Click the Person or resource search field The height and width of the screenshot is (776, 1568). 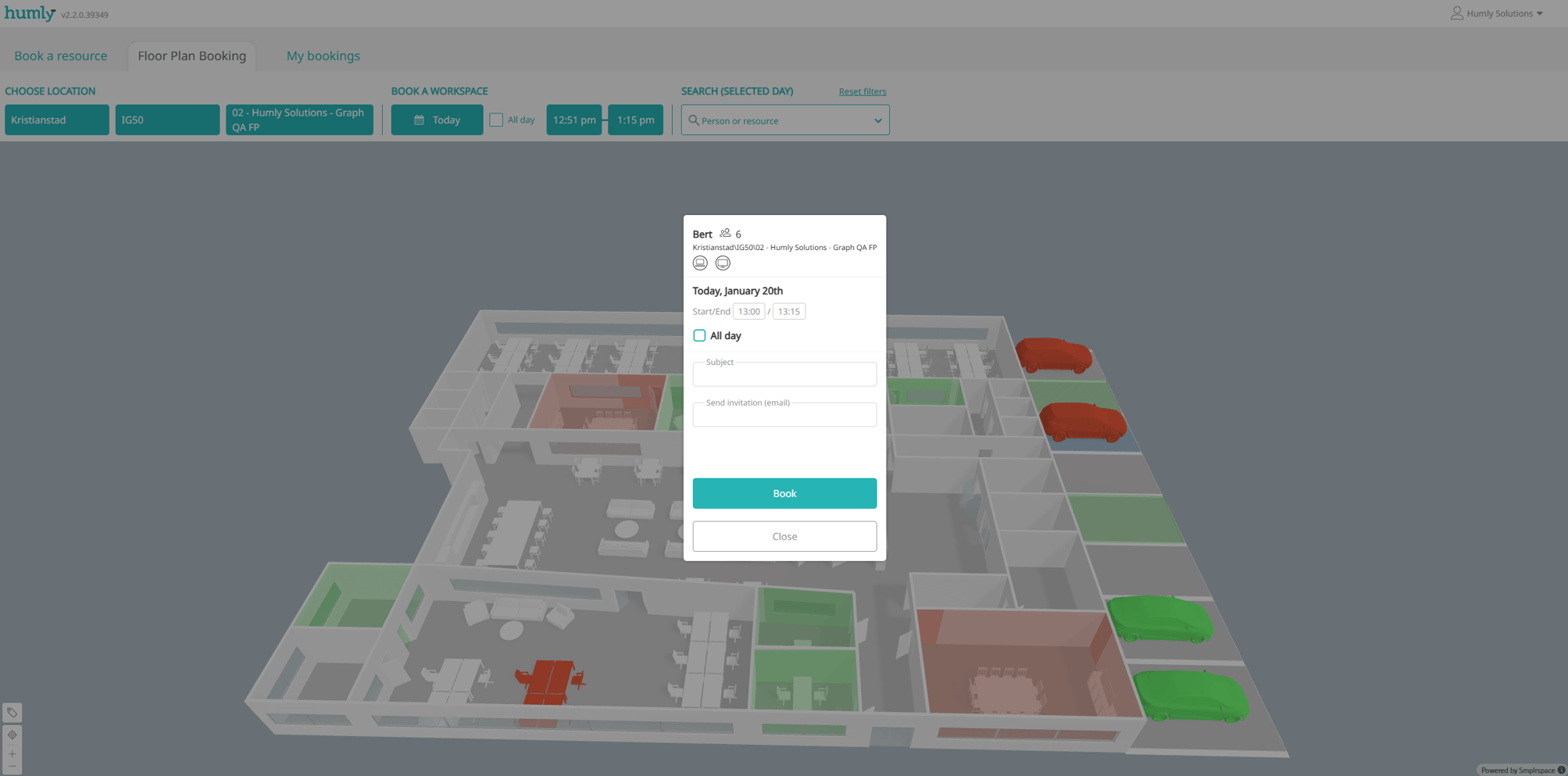pyautogui.click(x=785, y=120)
